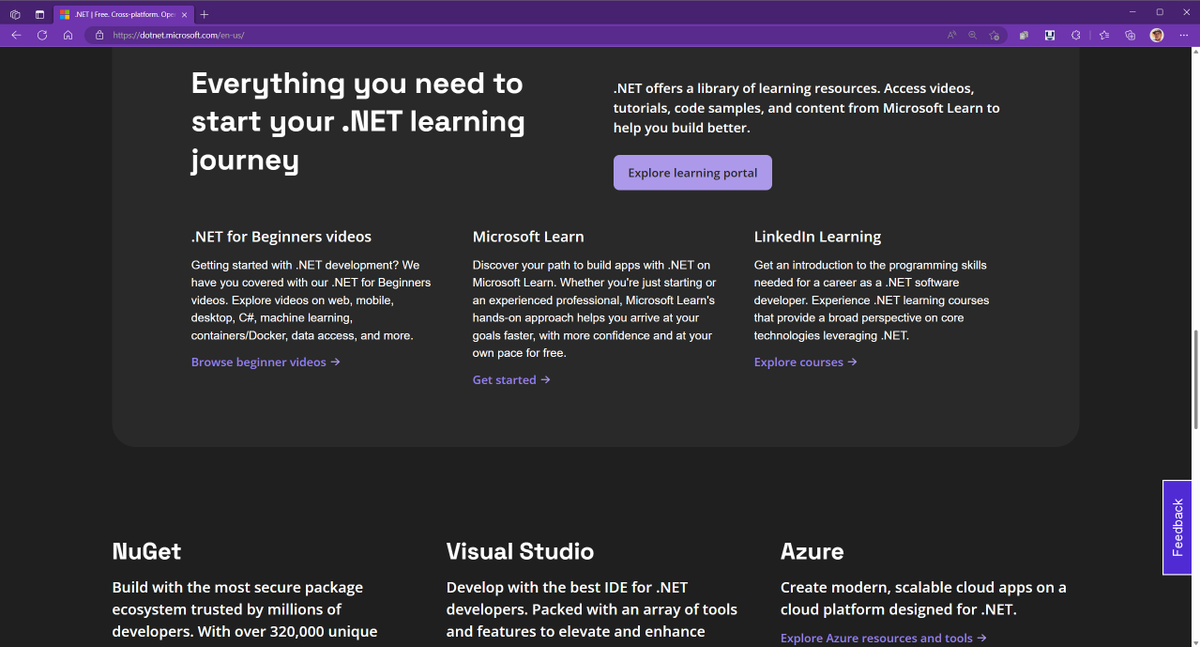Click the Everything you need to start heading
The width and height of the screenshot is (1200, 647).
[x=358, y=122]
